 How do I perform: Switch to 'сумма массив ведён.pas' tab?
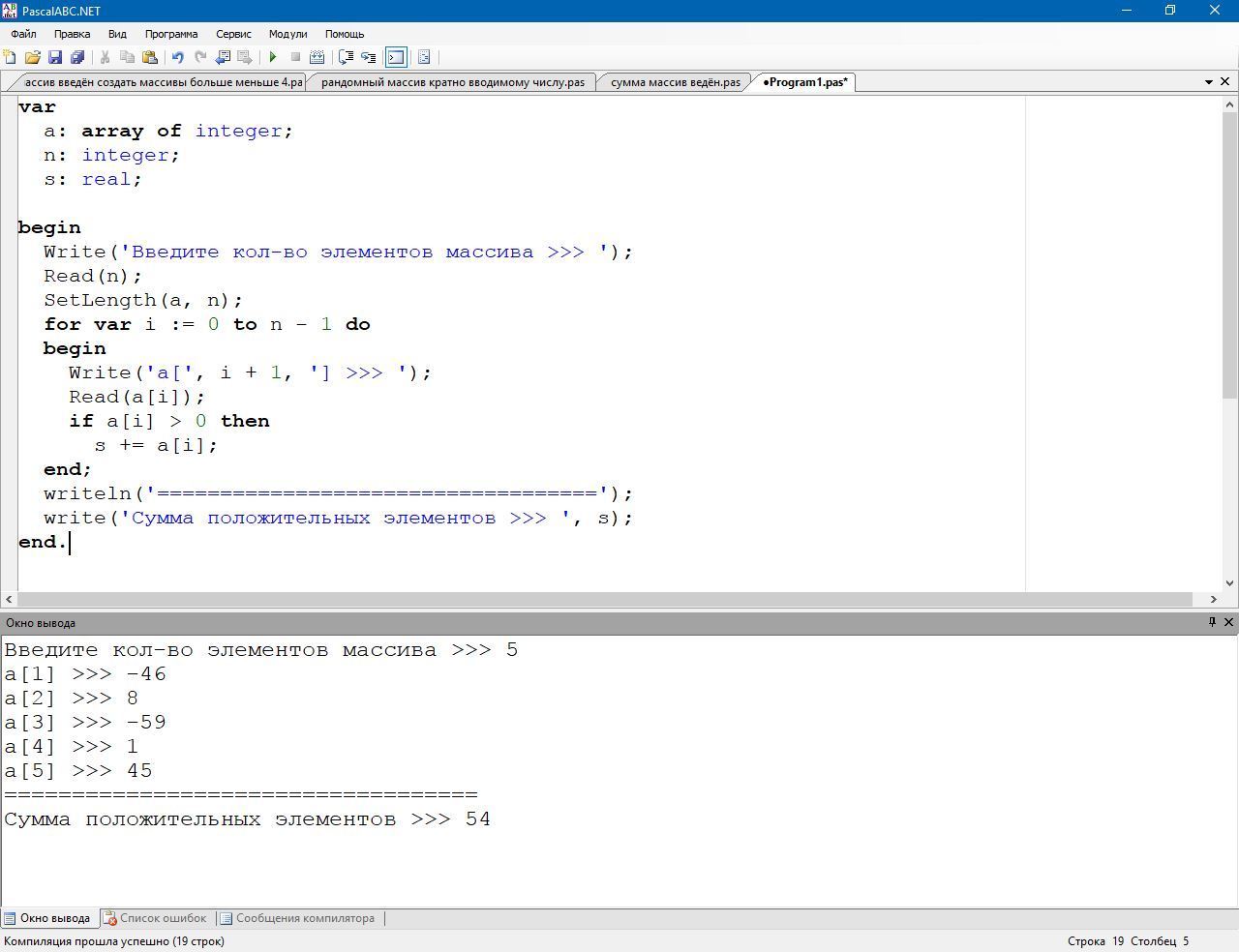click(675, 82)
